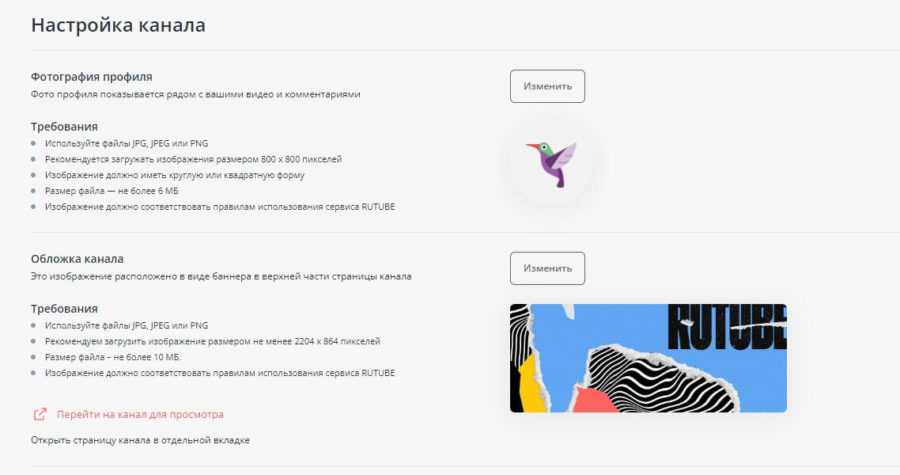Click the hummingbird profile avatar
The image size is (900, 475).
[551, 163]
